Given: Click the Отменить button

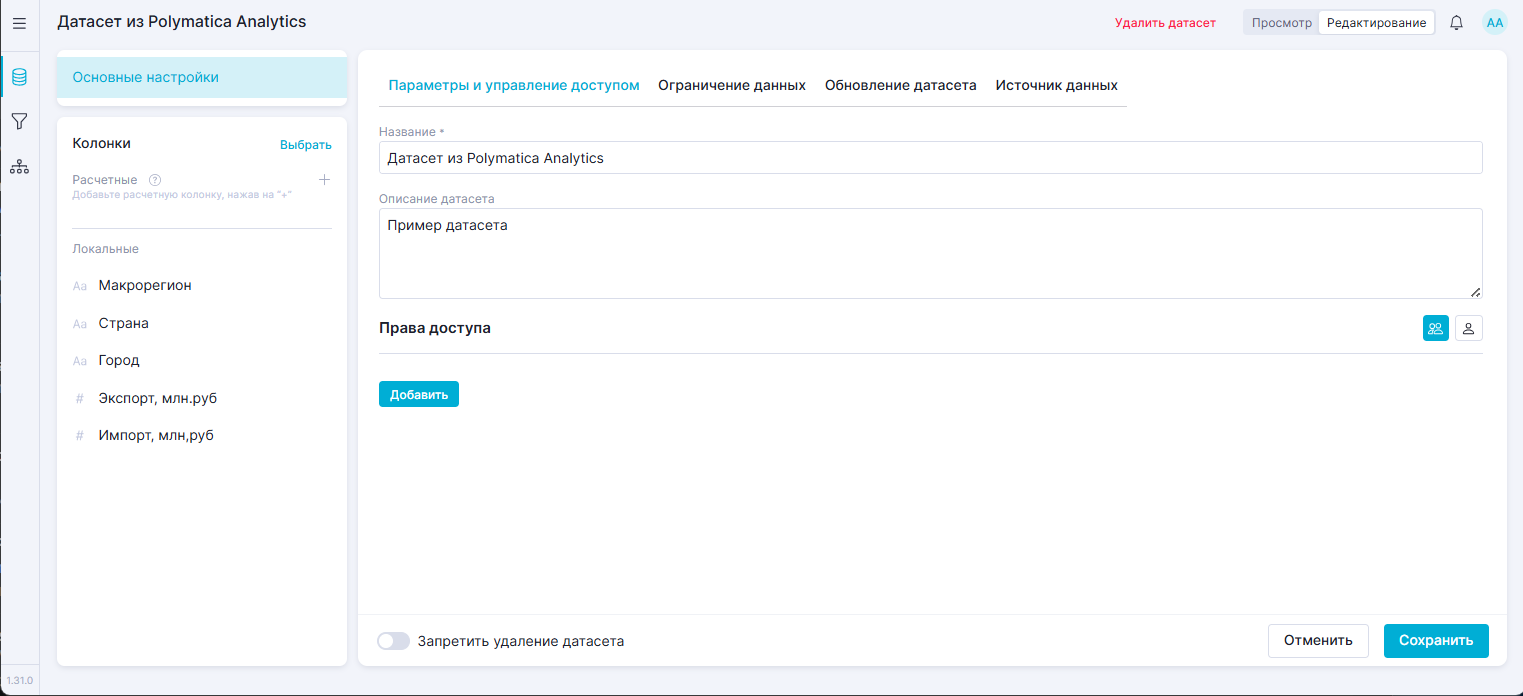Looking at the screenshot, I should tap(1318, 641).
